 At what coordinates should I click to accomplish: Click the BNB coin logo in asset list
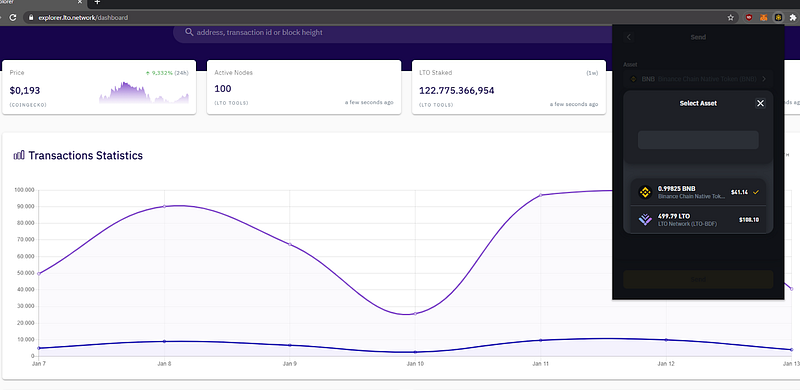(x=645, y=192)
